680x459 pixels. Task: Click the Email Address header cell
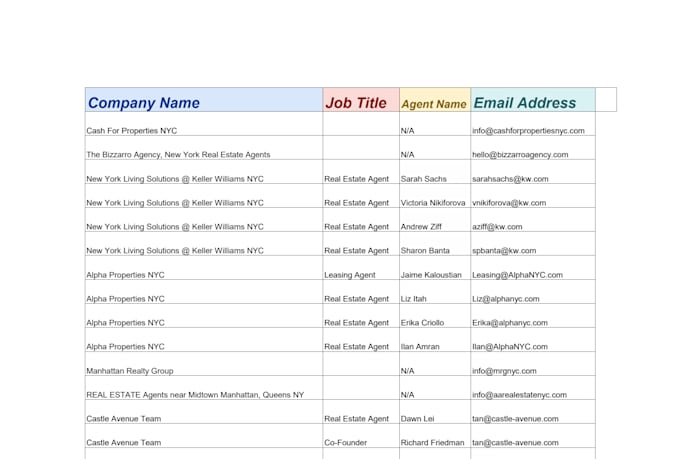tap(533, 99)
